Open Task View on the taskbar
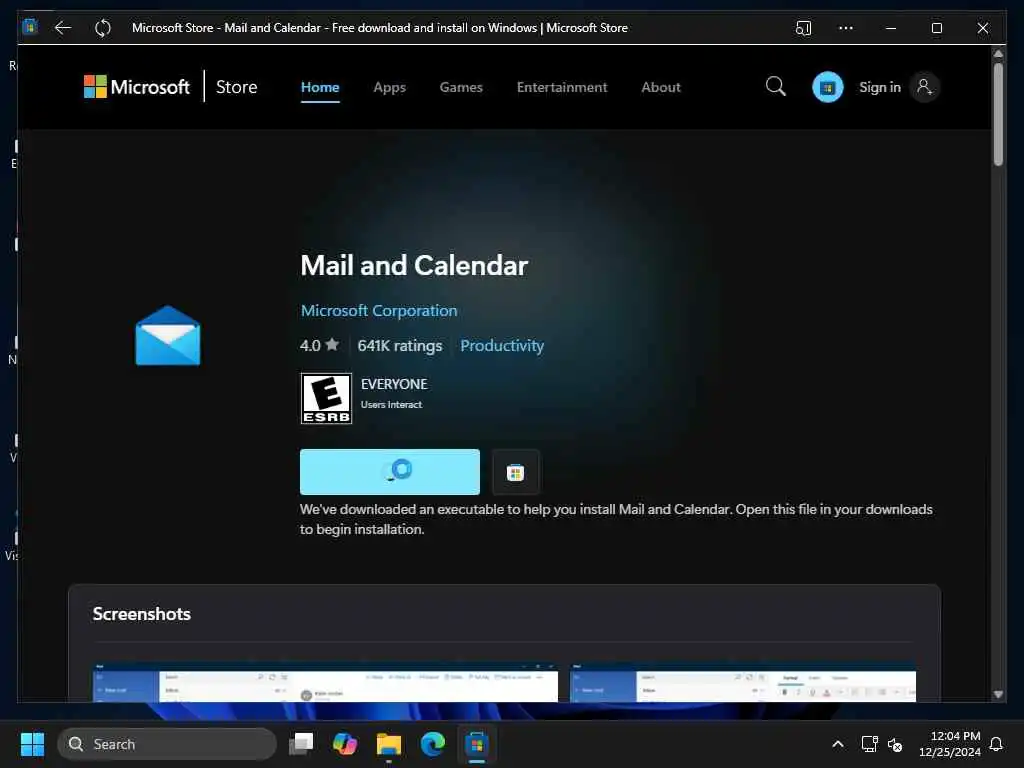The height and width of the screenshot is (768, 1024). [301, 743]
